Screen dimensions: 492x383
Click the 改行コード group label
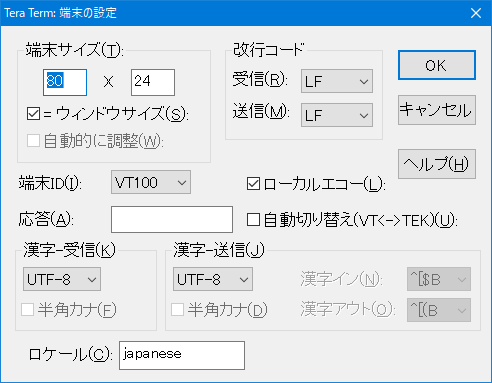[x=269, y=50]
